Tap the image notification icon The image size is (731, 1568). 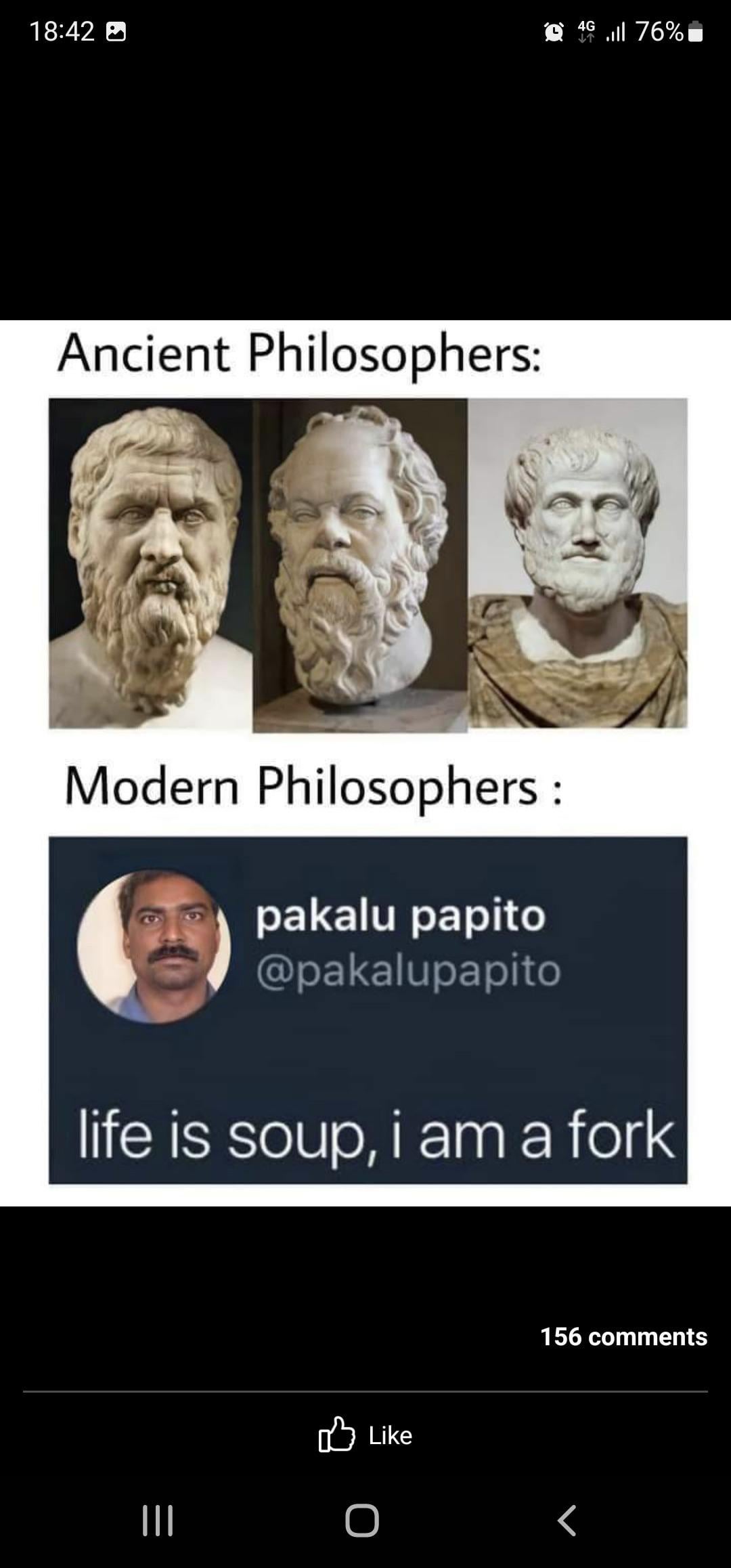[x=116, y=32]
